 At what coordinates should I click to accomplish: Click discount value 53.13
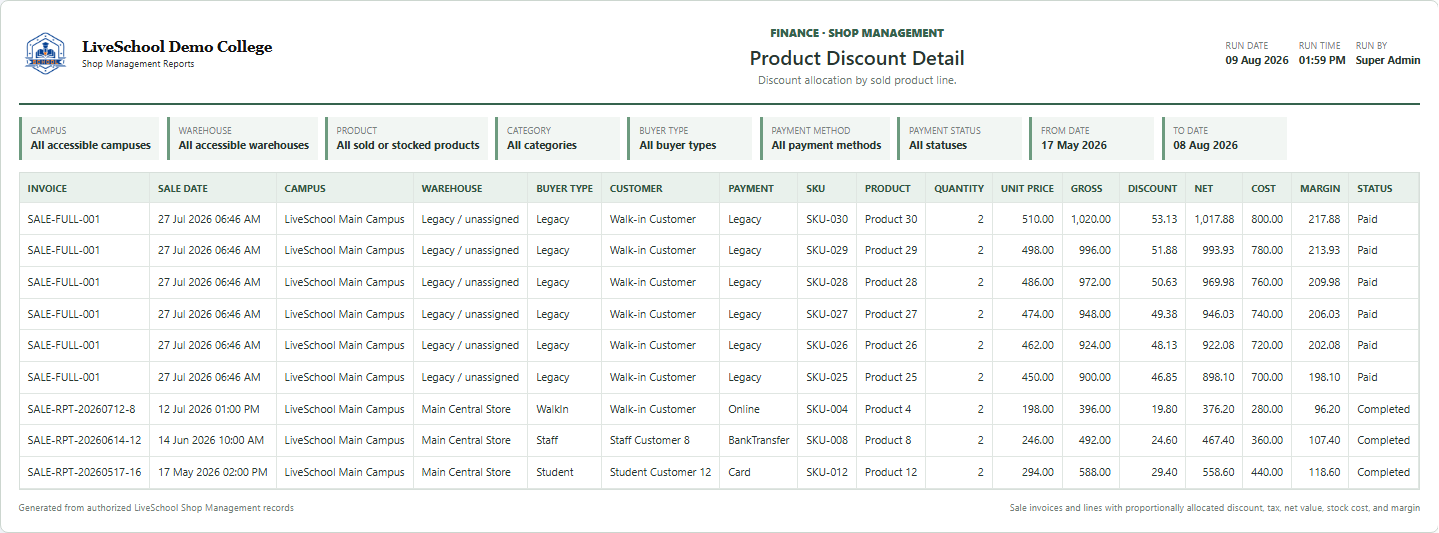point(1164,219)
